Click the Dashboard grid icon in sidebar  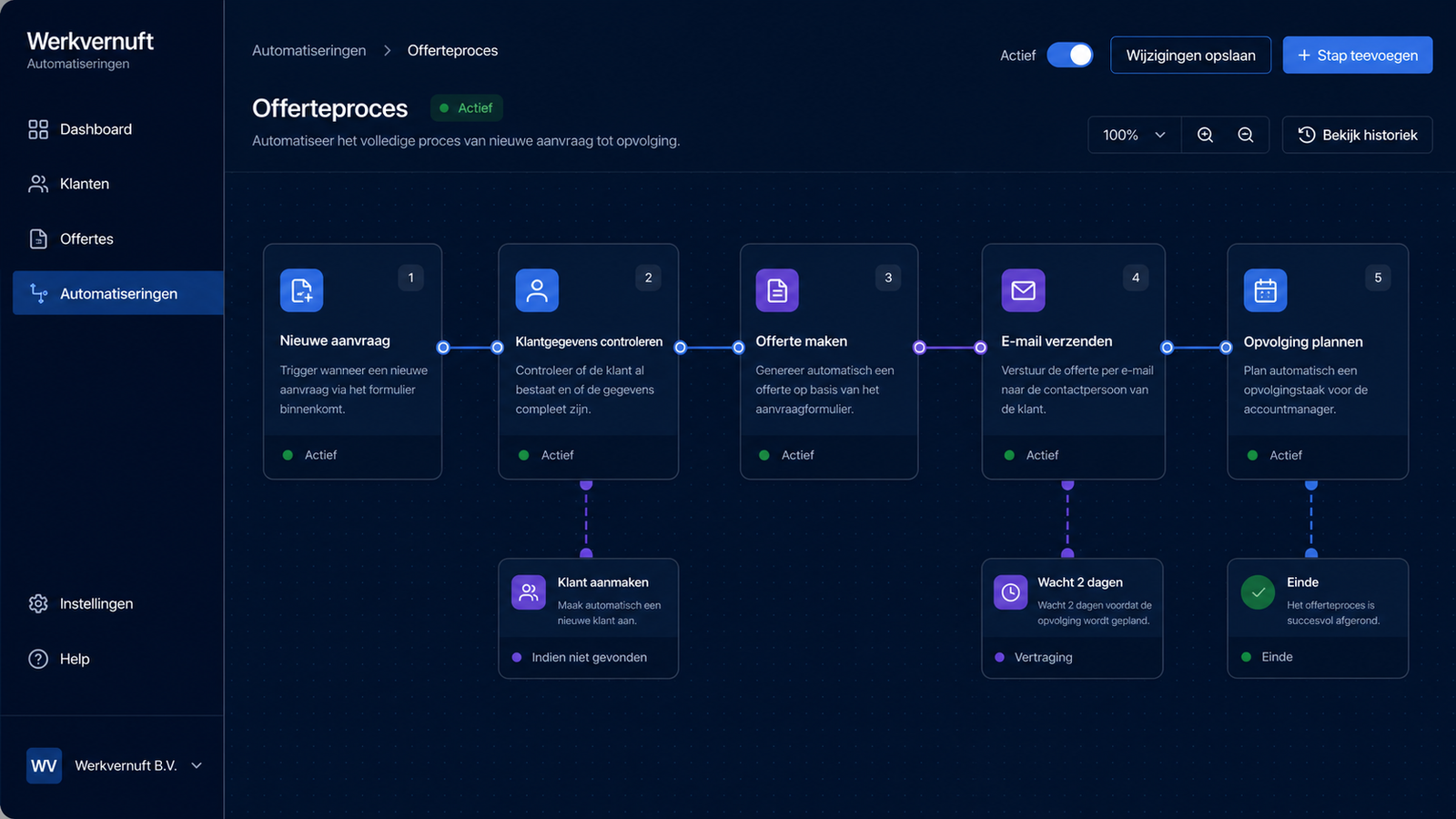pyautogui.click(x=38, y=129)
